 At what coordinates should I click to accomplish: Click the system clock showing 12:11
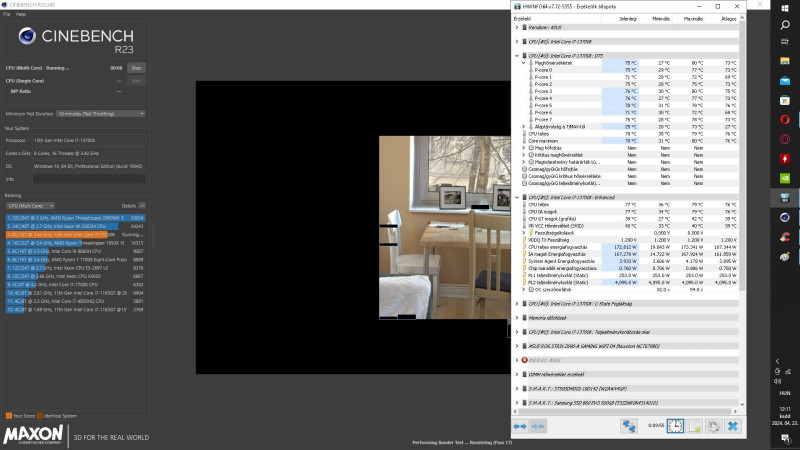[785, 409]
